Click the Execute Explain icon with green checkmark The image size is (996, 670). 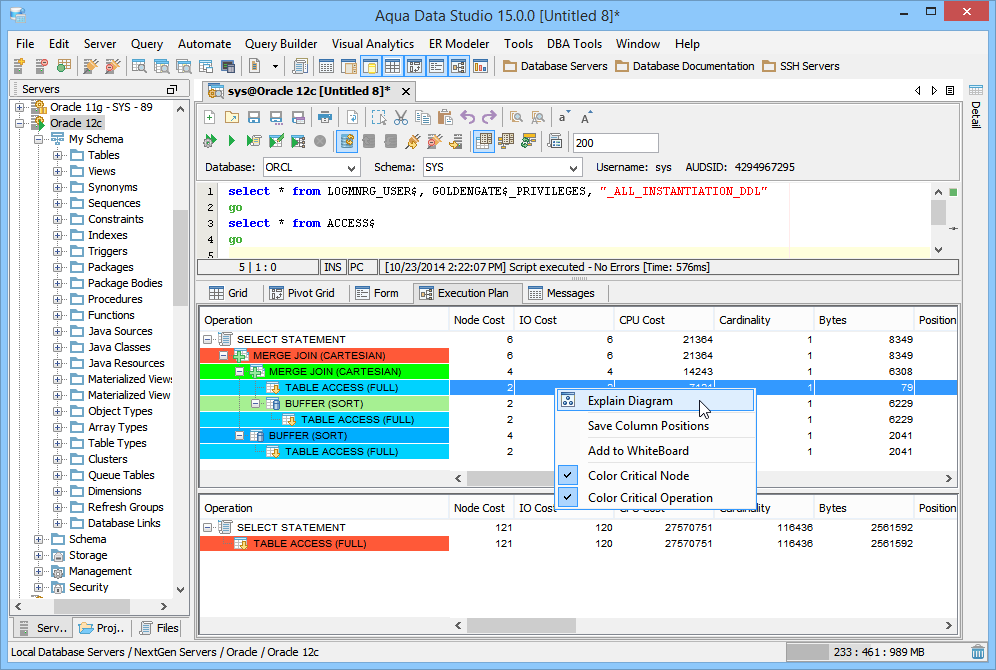[276, 141]
